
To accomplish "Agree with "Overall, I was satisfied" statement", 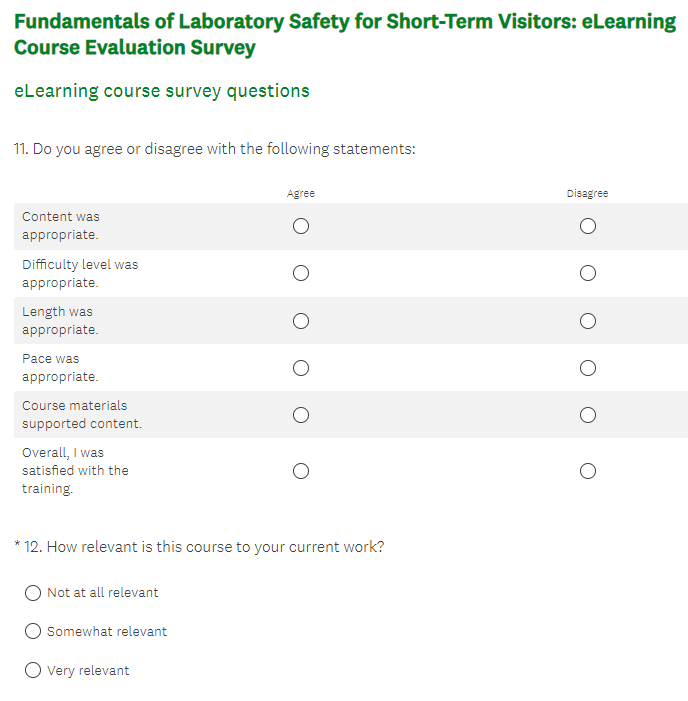I will [301, 471].
